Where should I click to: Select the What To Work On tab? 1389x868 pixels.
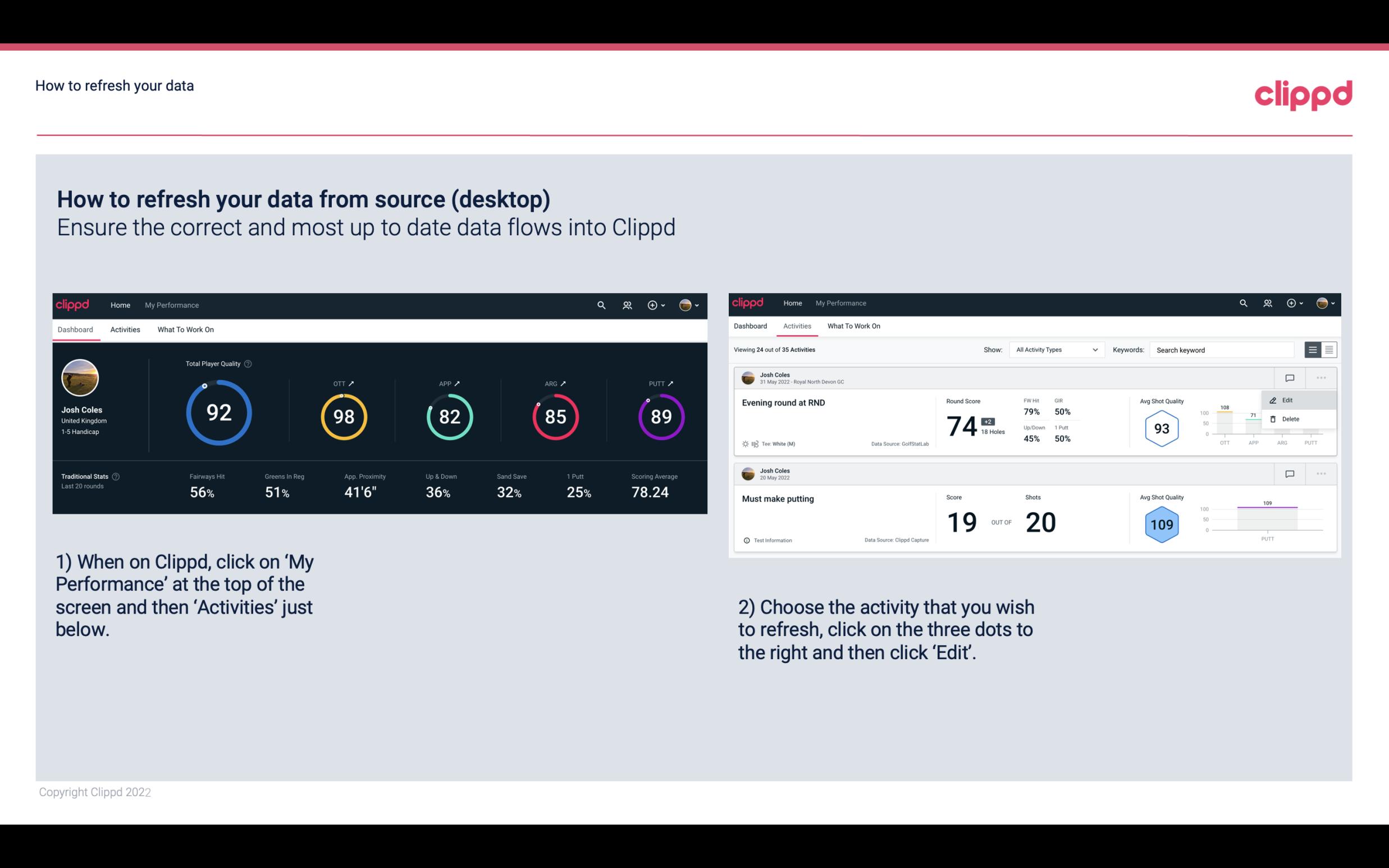pos(185,329)
